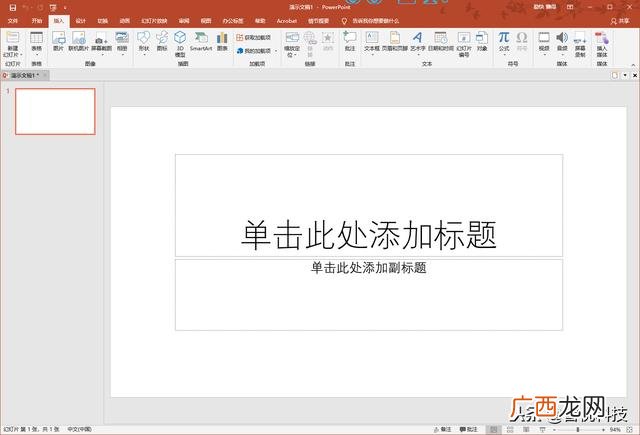
Task: Click the 屏幕录制 (Screen Recording) icon
Action: pyautogui.click(x=580, y=44)
